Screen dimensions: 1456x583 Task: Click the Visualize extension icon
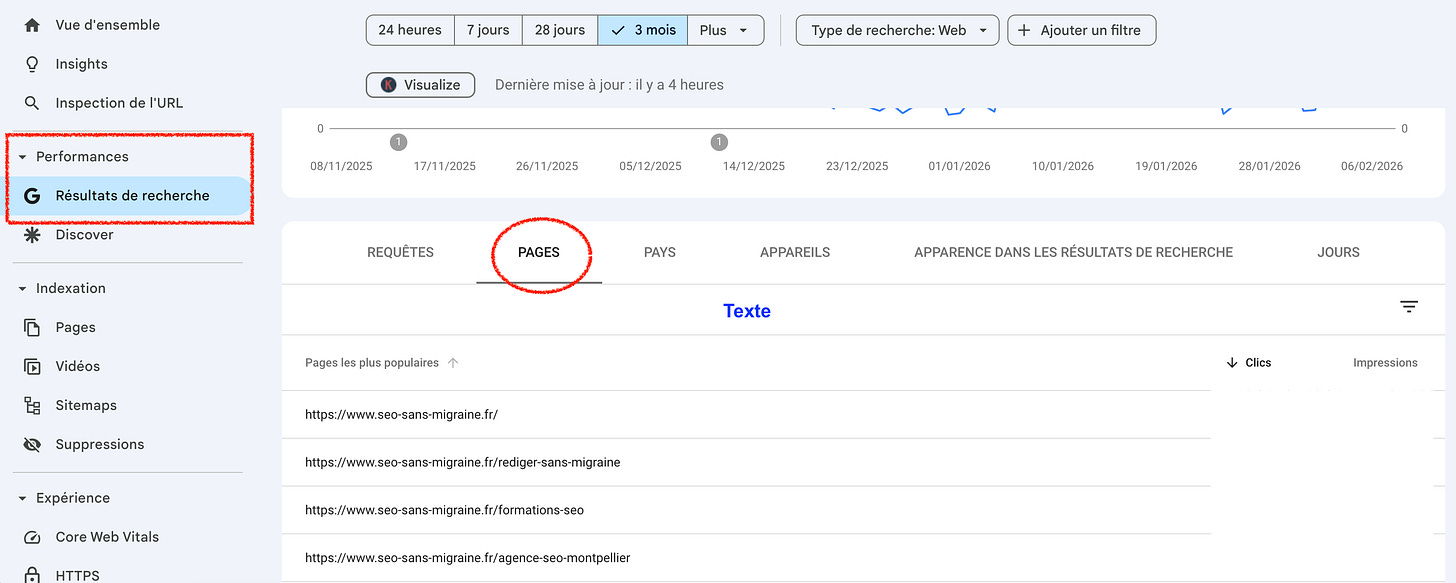click(388, 85)
